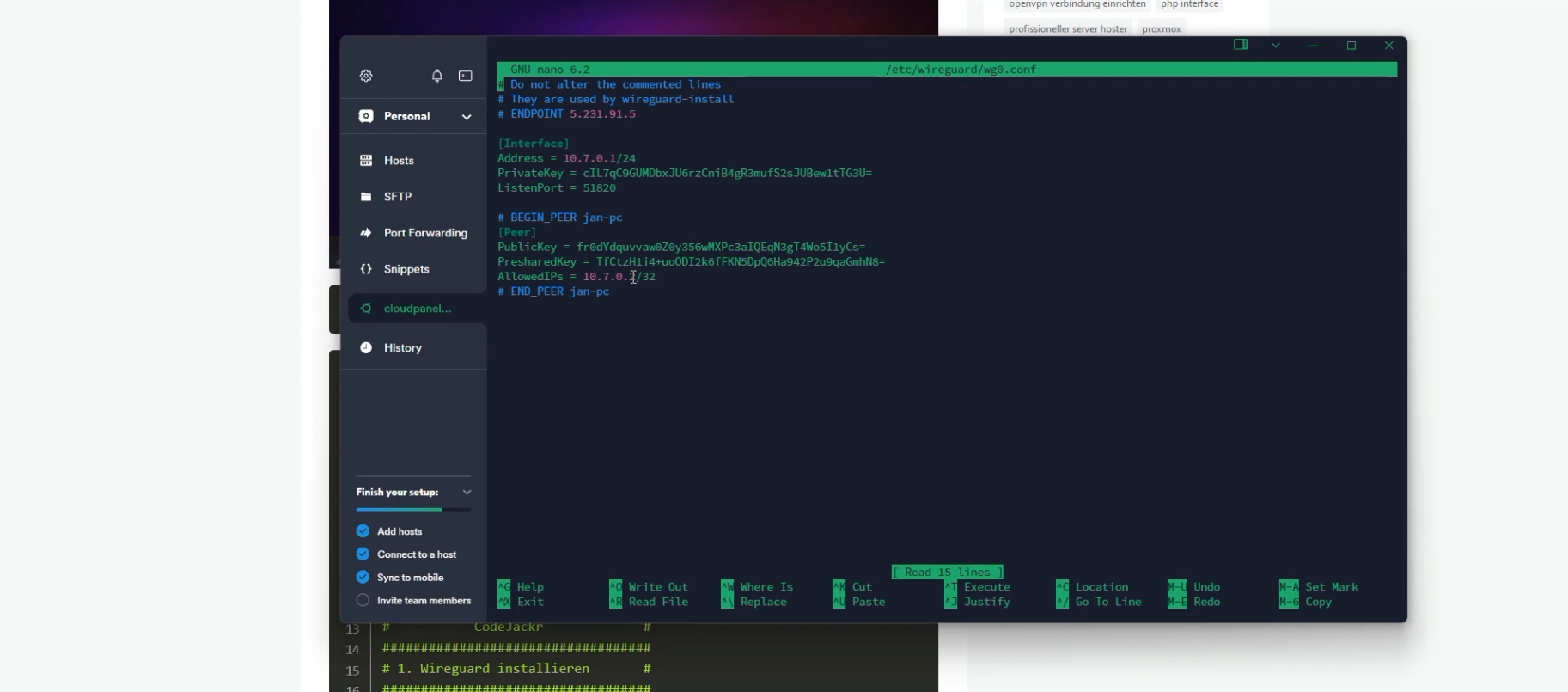Click the Hosts sidebar icon
Image resolution: width=1568 pixels, height=692 pixels.
pos(366,161)
